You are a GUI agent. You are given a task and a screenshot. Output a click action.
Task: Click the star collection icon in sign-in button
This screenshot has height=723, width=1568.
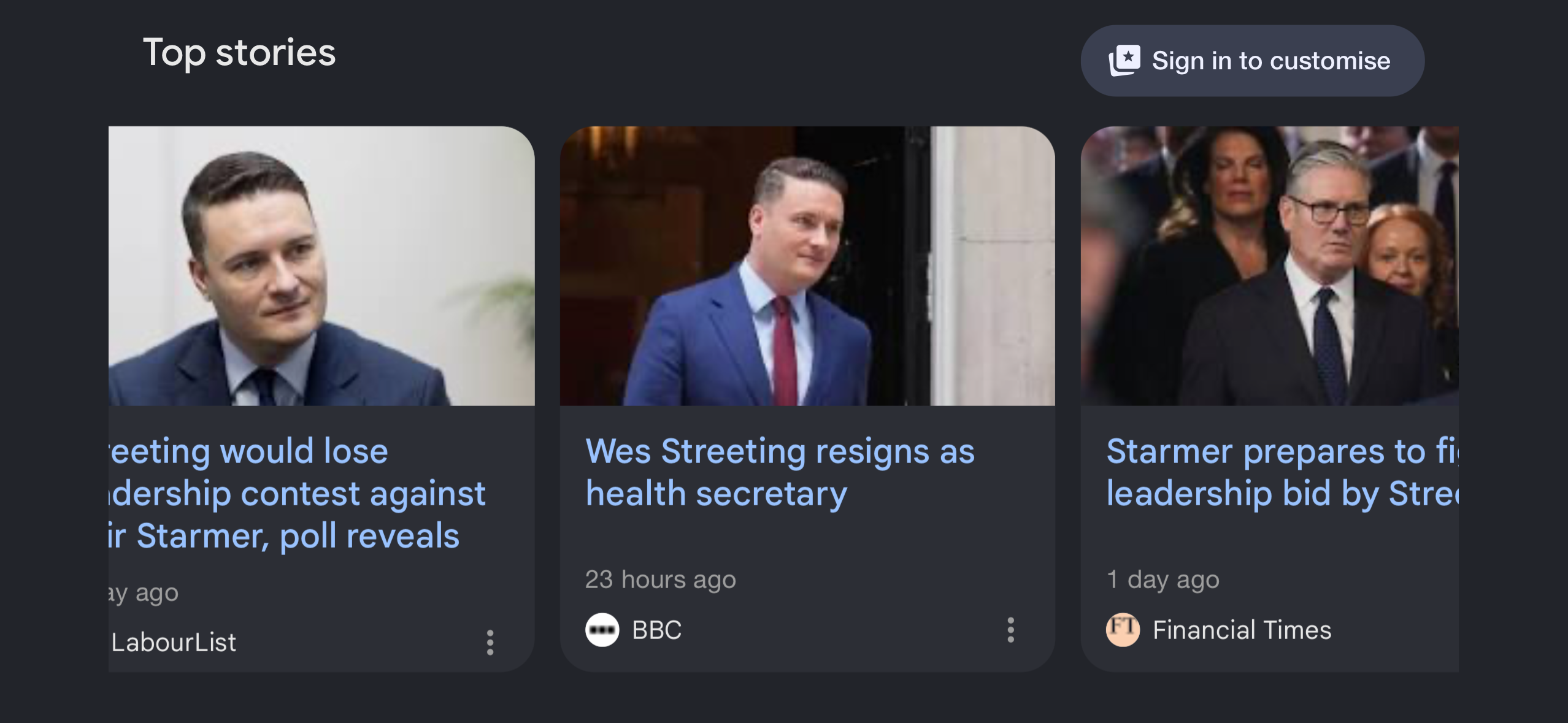1124,61
